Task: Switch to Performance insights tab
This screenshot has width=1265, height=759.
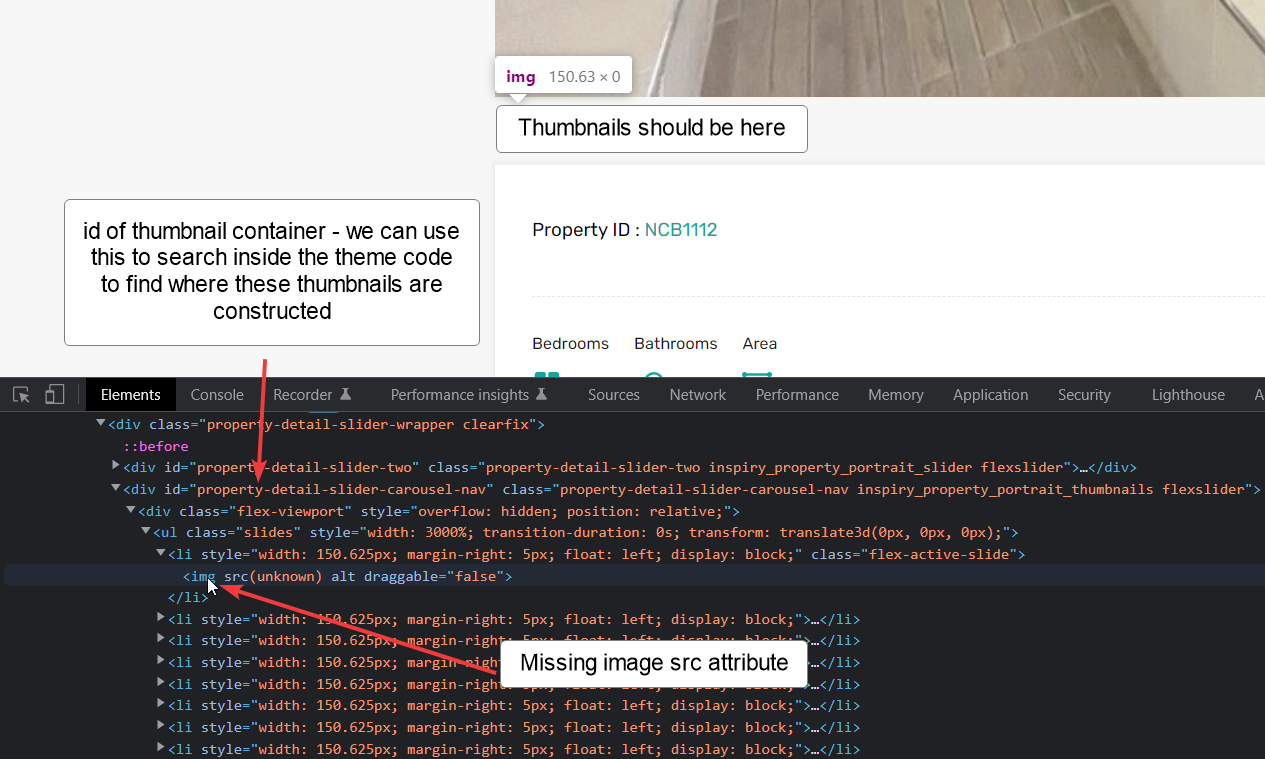Action: [469, 395]
